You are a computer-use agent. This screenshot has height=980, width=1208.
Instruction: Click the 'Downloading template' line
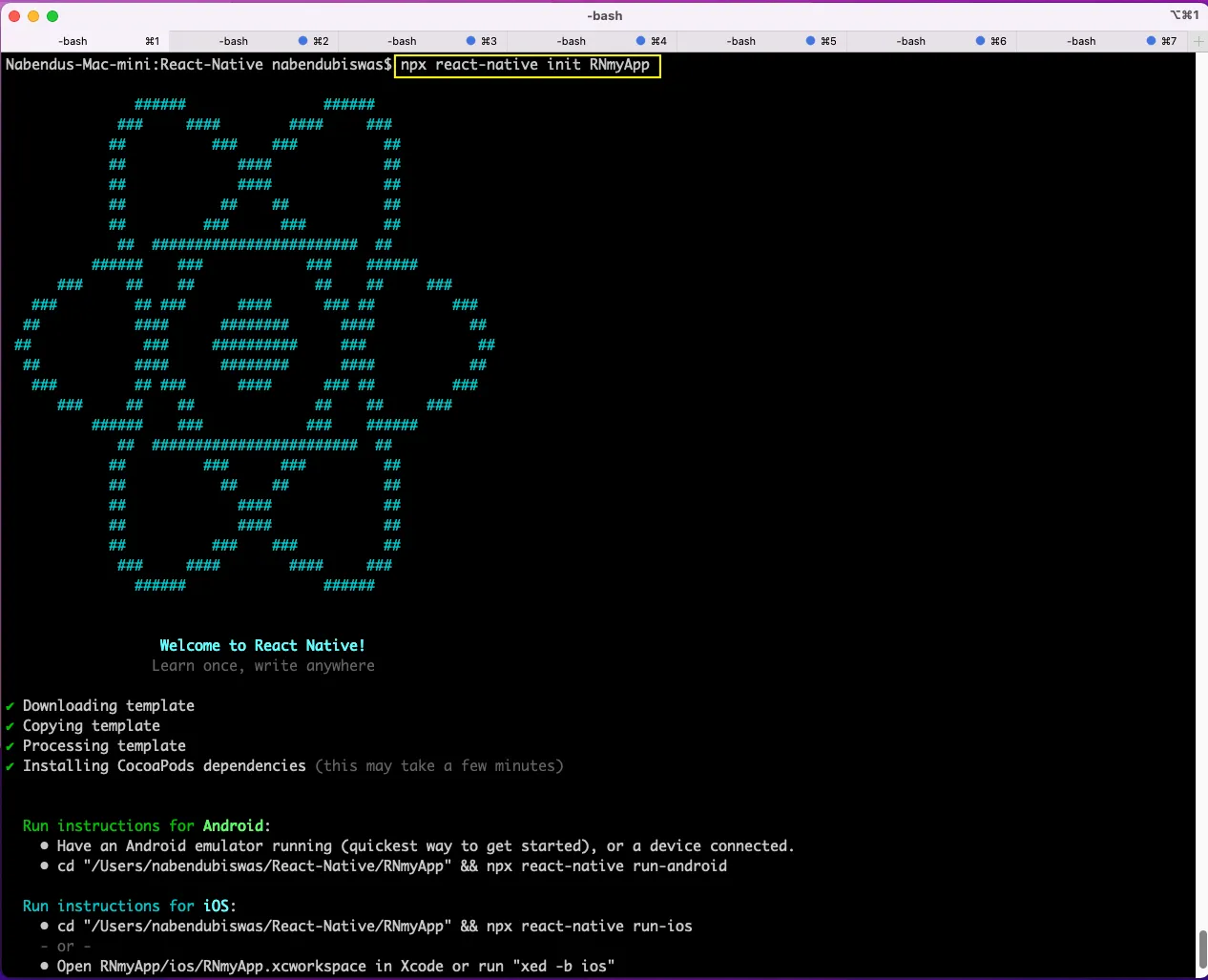100,706
